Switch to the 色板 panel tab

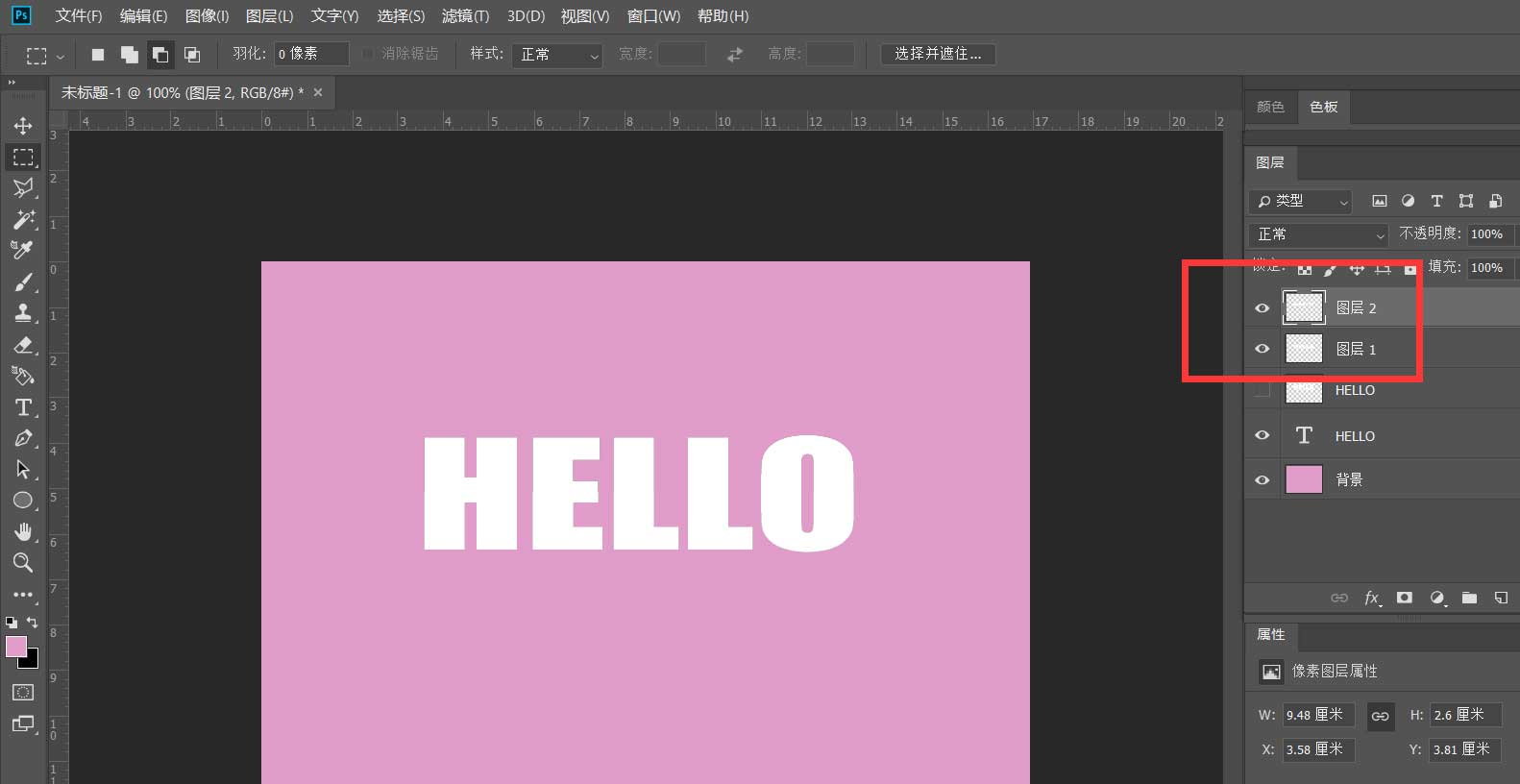(x=1324, y=107)
